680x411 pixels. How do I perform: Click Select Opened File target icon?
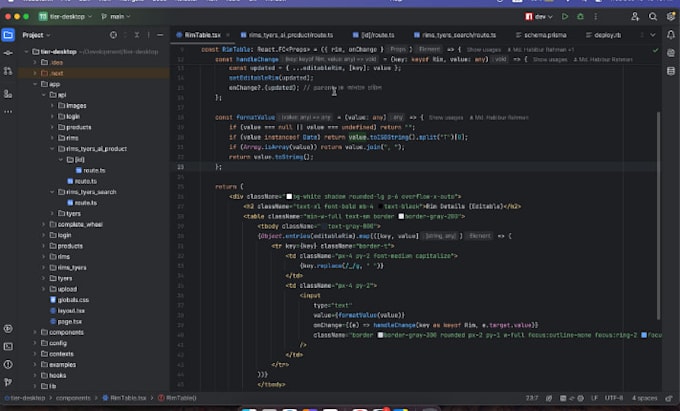pos(113,35)
